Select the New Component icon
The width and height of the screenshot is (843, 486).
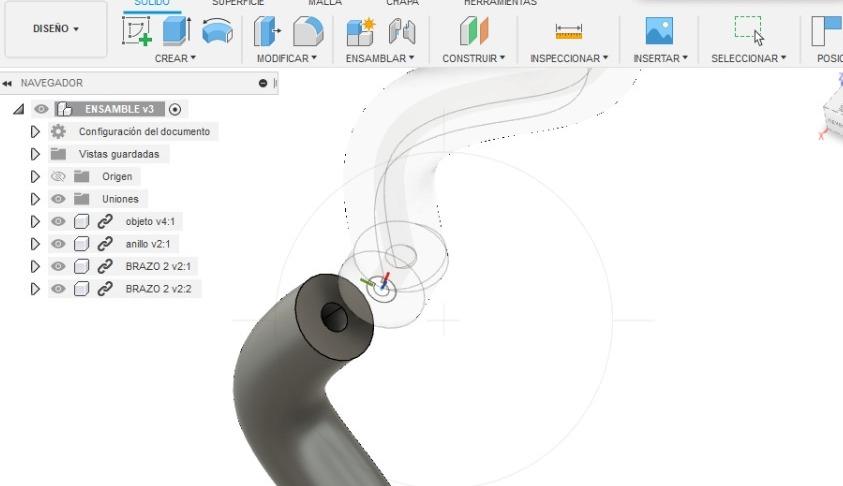[x=361, y=31]
